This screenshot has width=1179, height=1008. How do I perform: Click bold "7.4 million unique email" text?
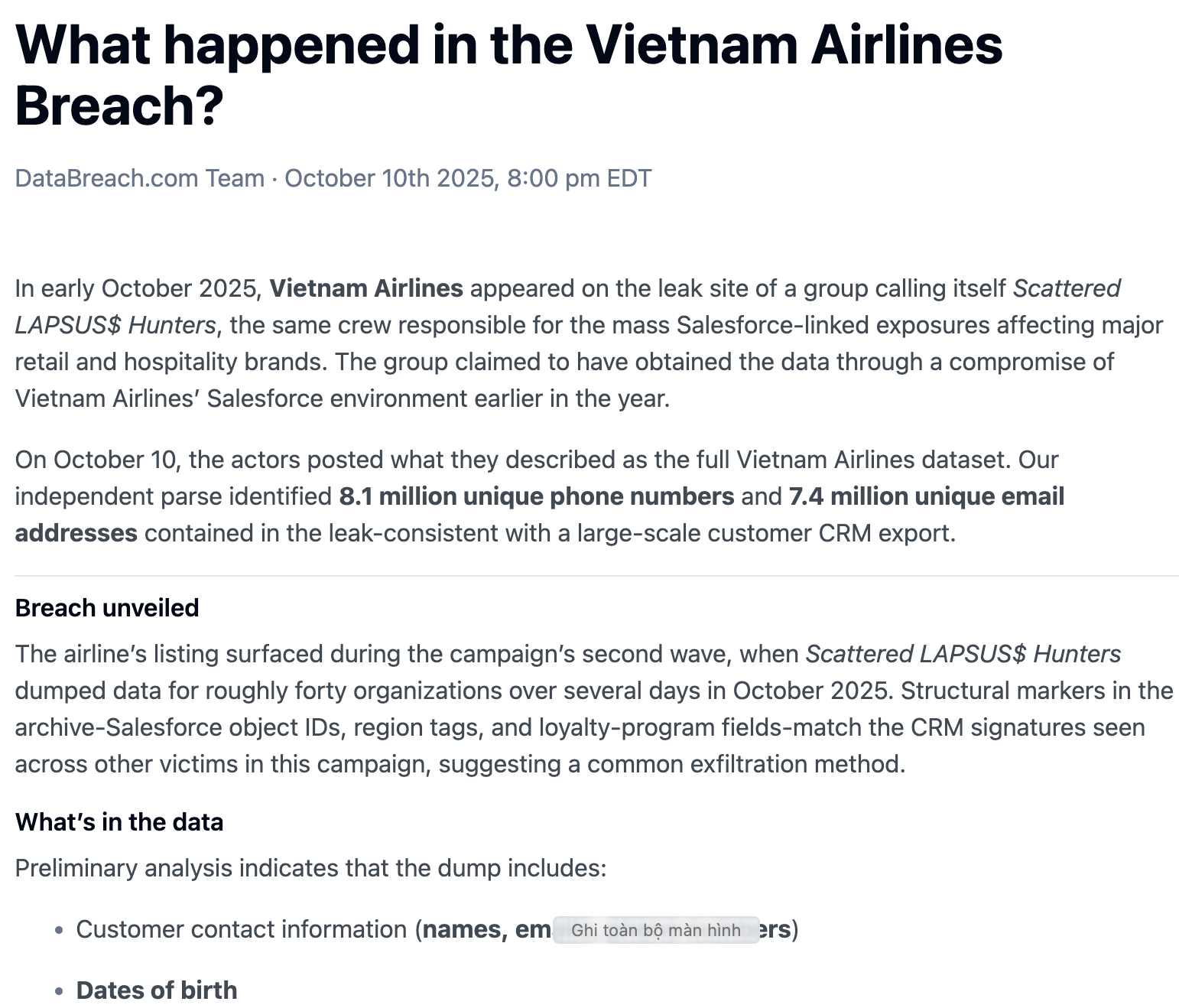(x=926, y=496)
